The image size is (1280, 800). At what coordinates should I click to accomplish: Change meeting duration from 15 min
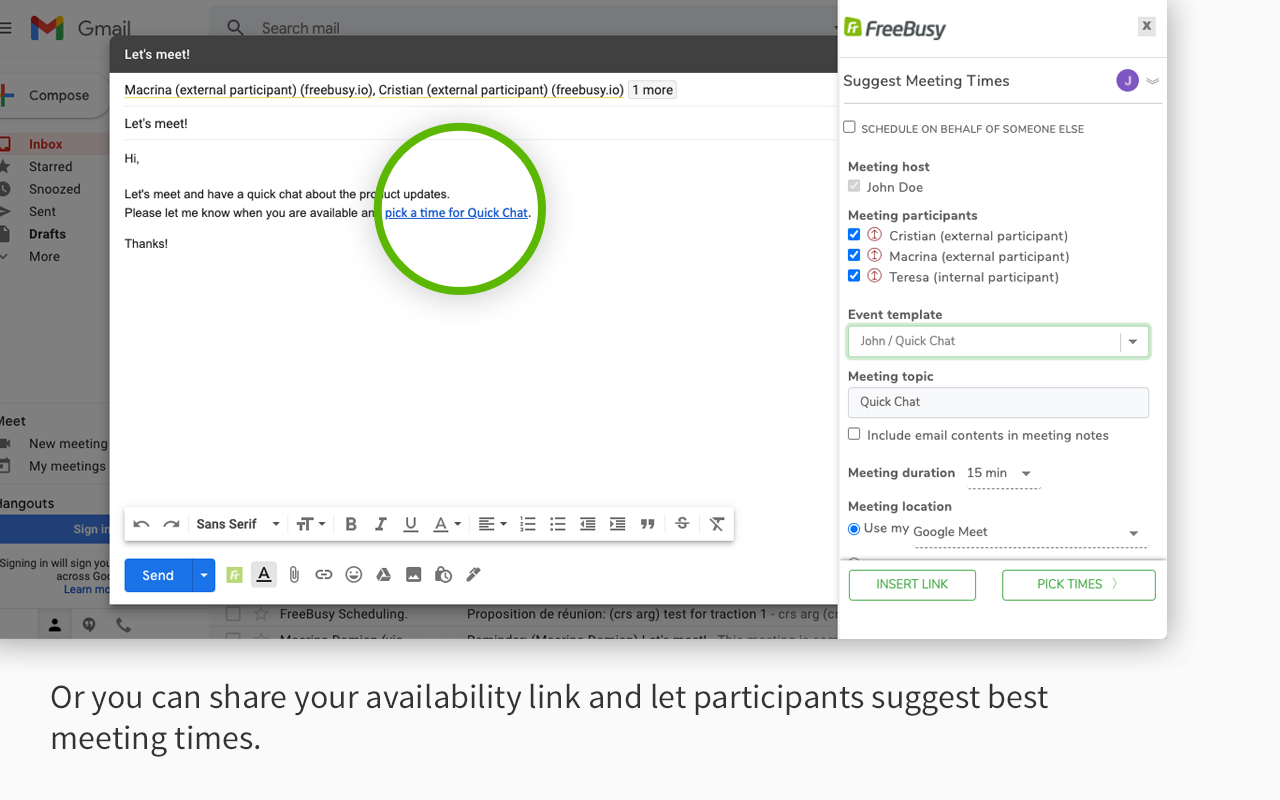[x=1003, y=473]
